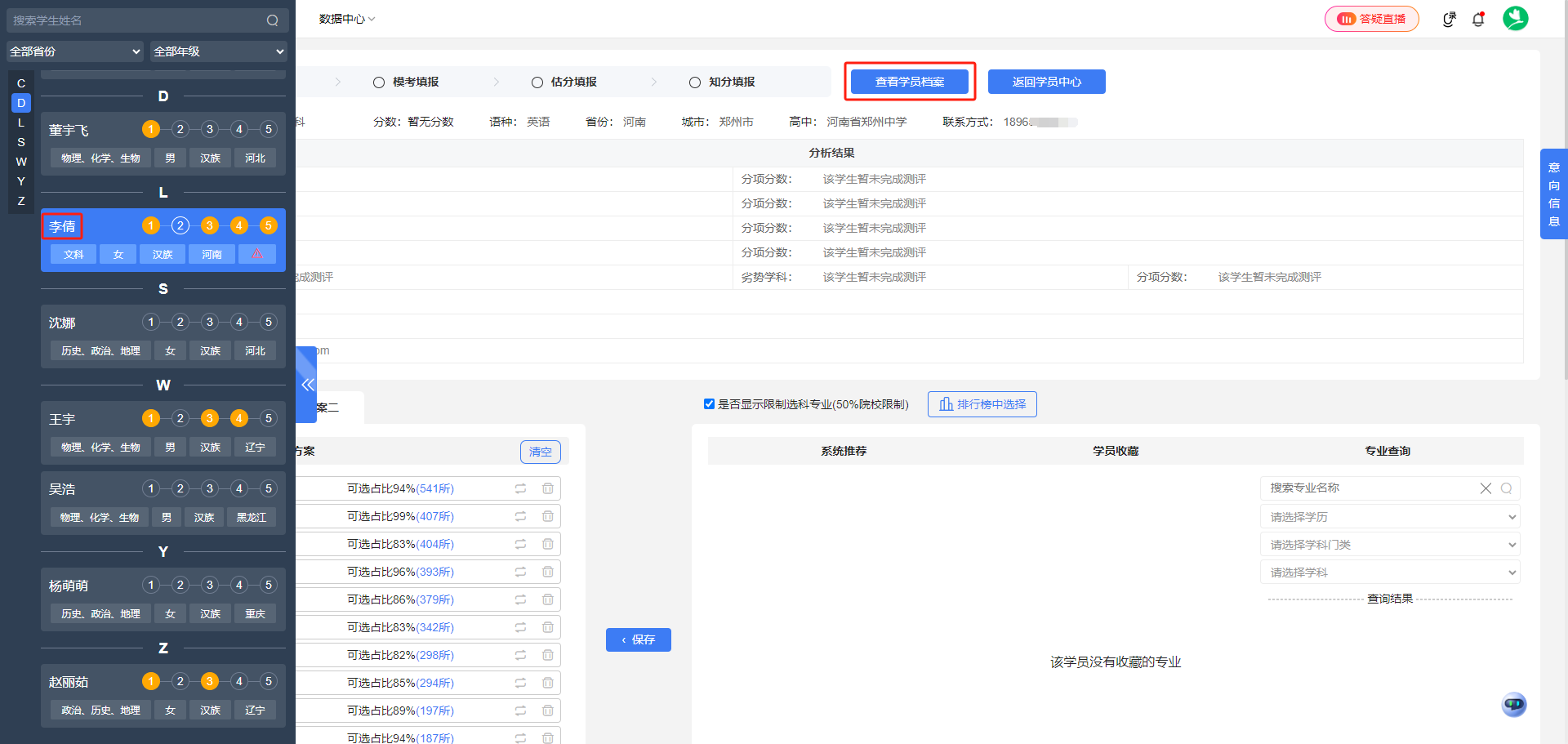Collapse the panel with the « chevron

[x=308, y=384]
